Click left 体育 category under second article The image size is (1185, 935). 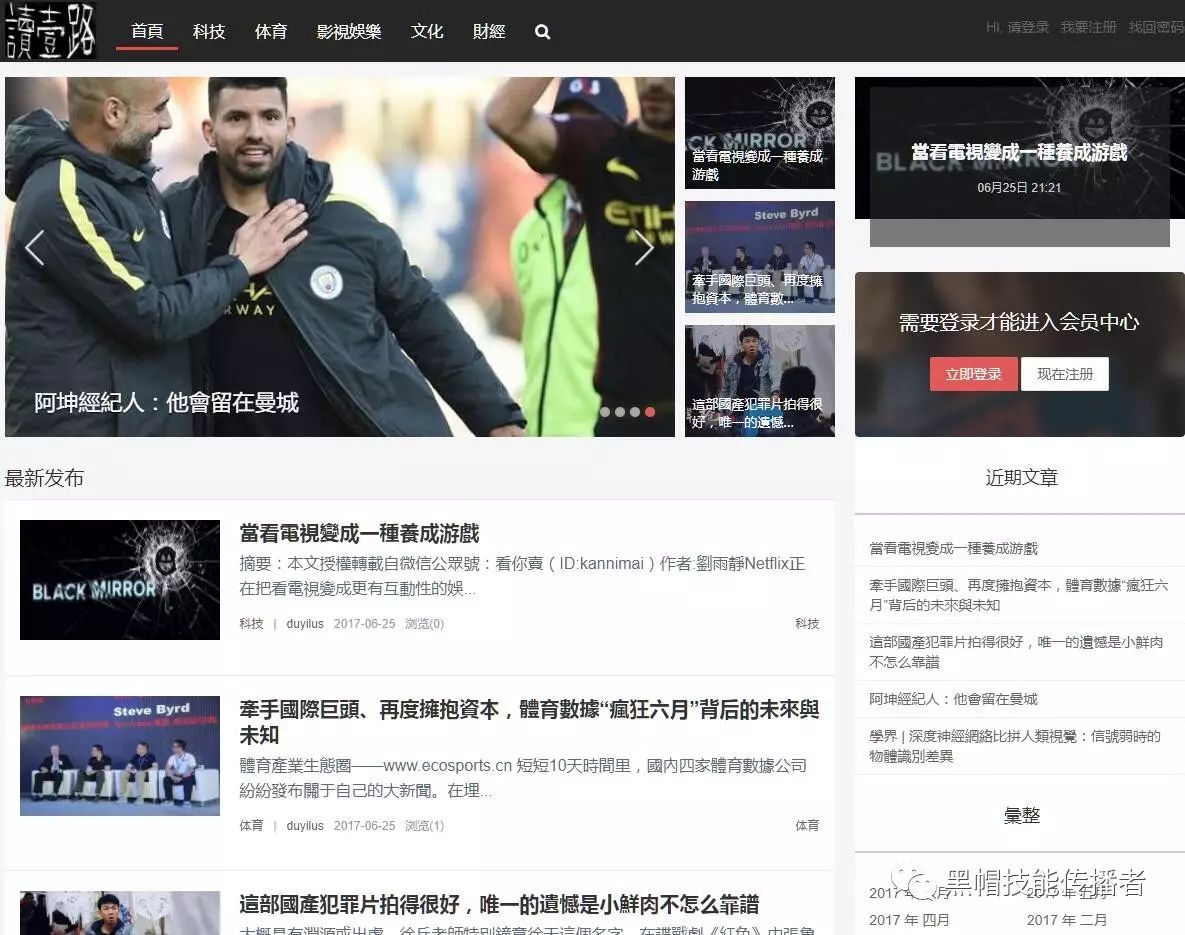point(252,825)
